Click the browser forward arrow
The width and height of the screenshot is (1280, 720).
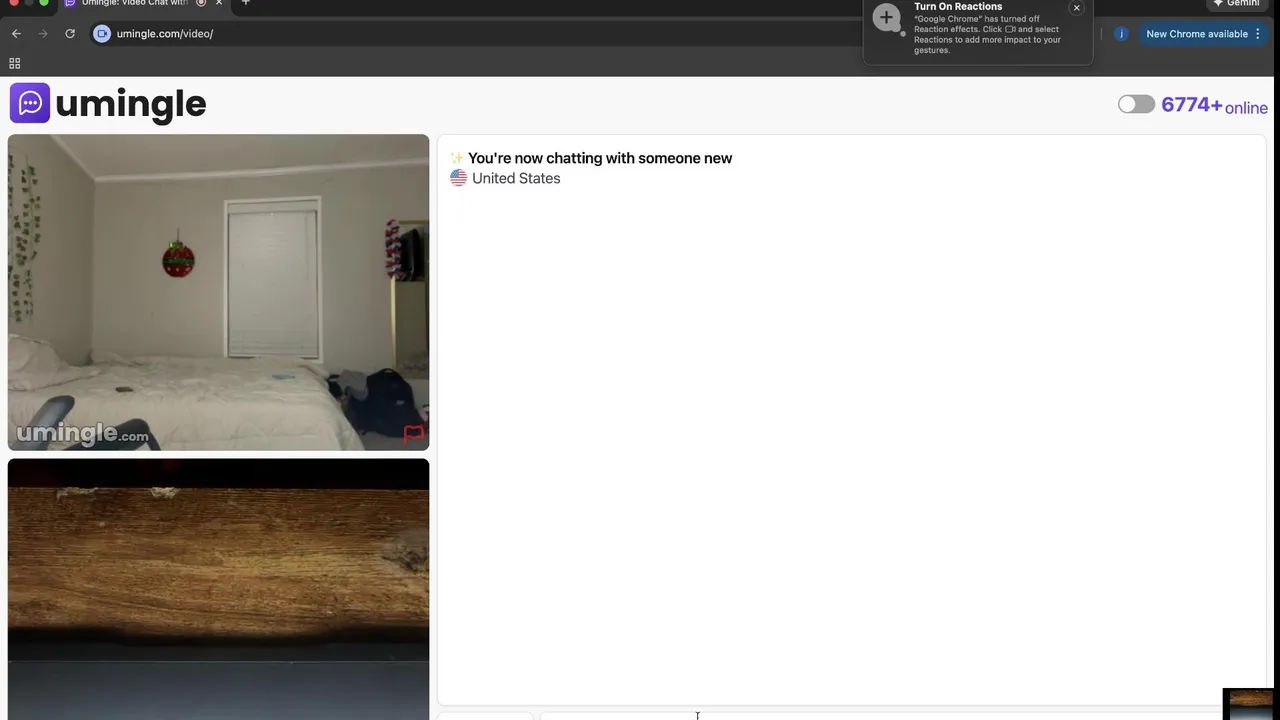pos(43,33)
